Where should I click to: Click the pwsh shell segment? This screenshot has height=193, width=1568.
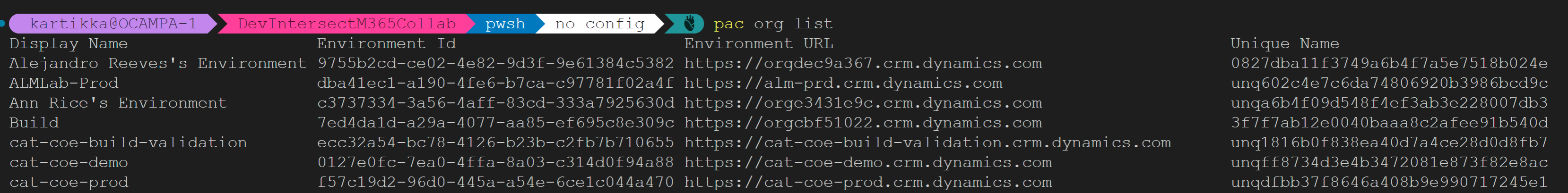pos(504,24)
